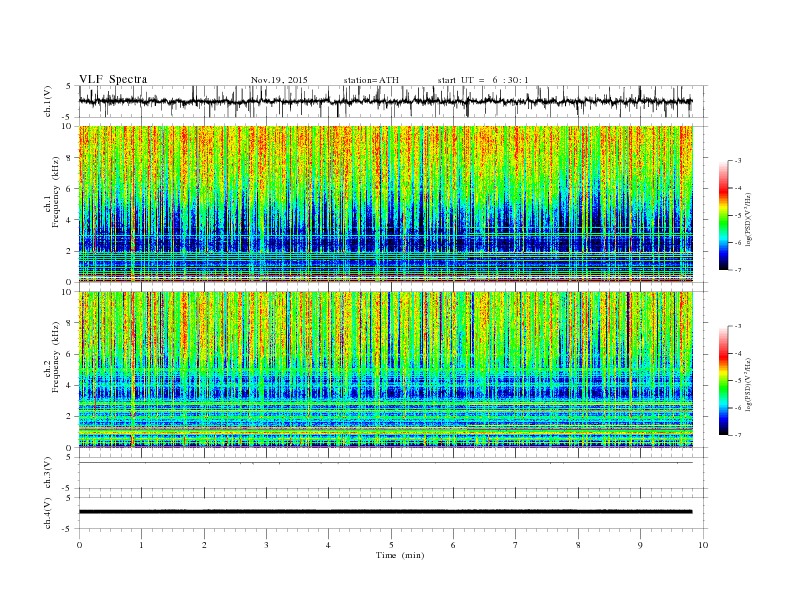Viewport: 792px width, 612px height.
Task: Click the time axis tick label "8"
Action: tap(578, 545)
